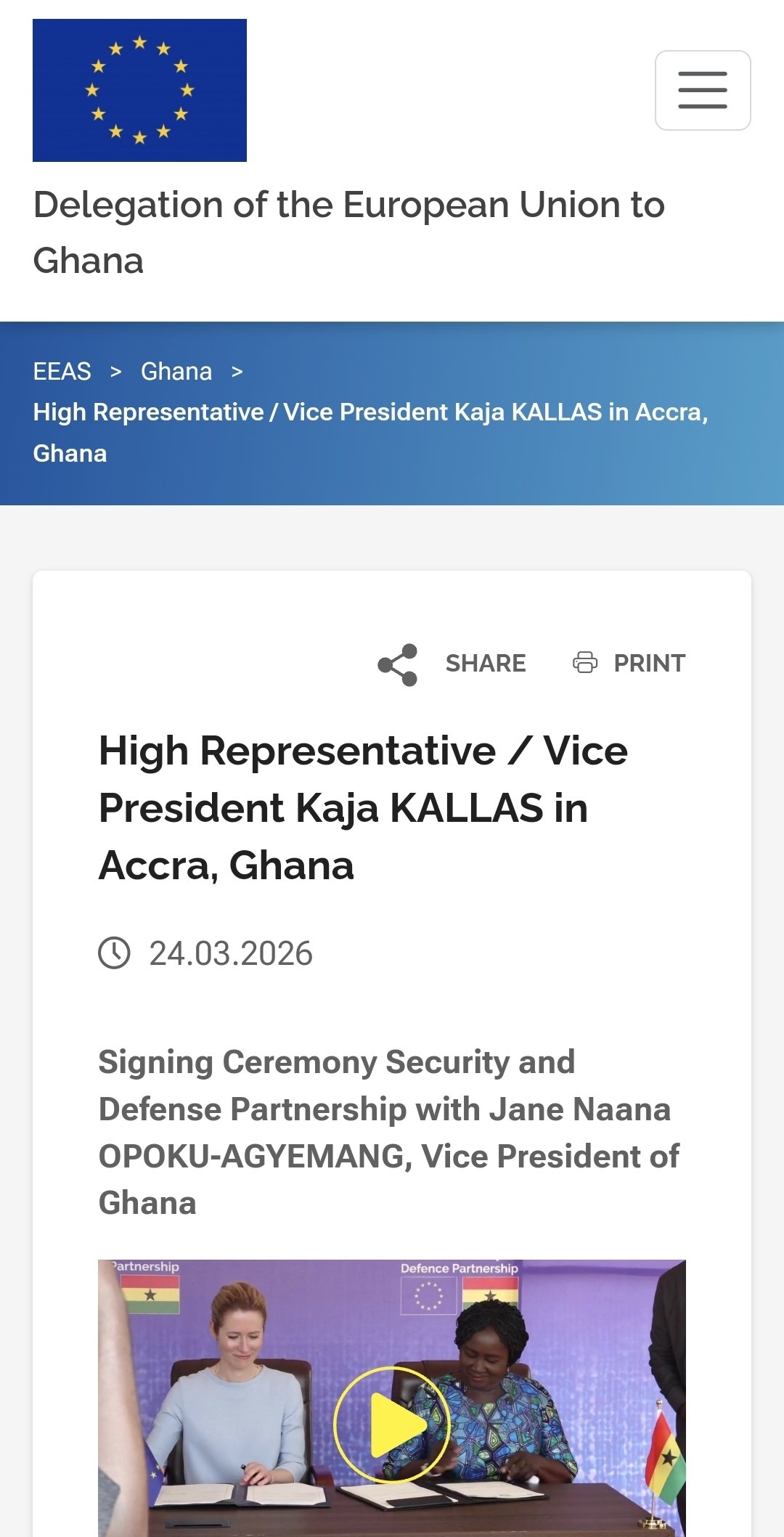Open the Ghana breadcrumb link
This screenshot has width=784, height=1537.
click(x=176, y=371)
